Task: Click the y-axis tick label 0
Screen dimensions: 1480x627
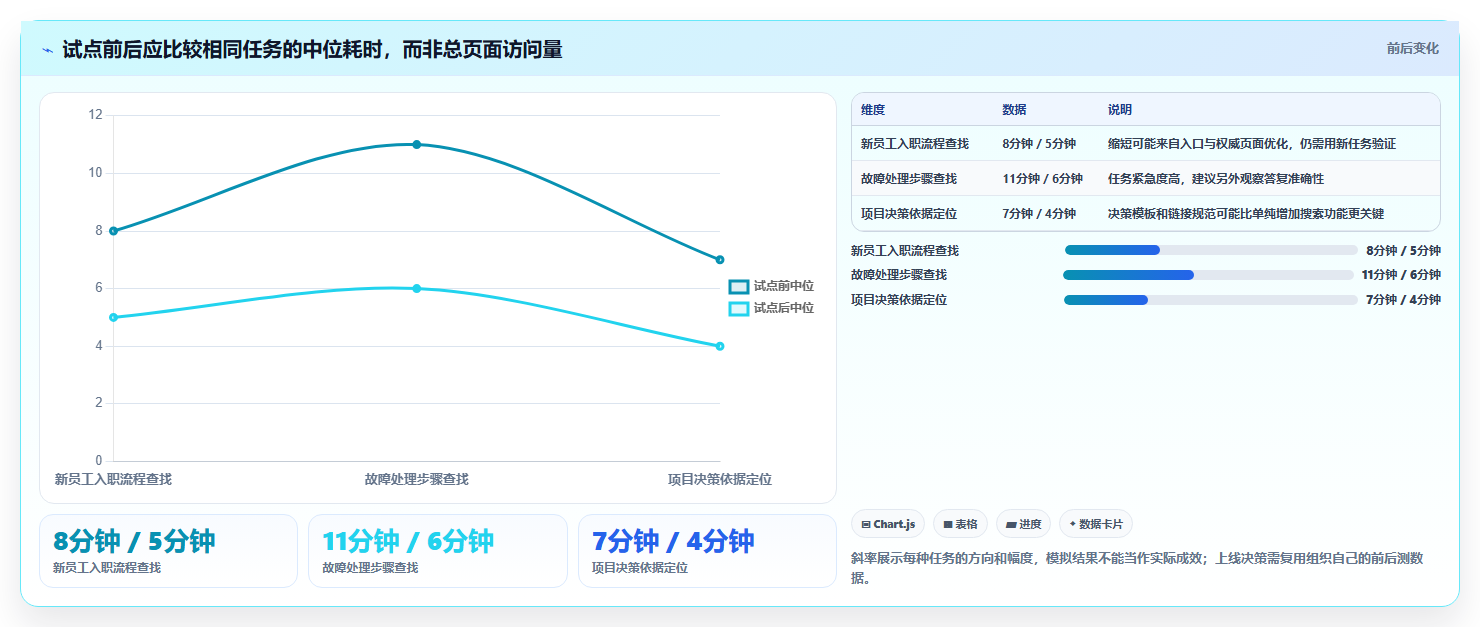Action: [99, 461]
